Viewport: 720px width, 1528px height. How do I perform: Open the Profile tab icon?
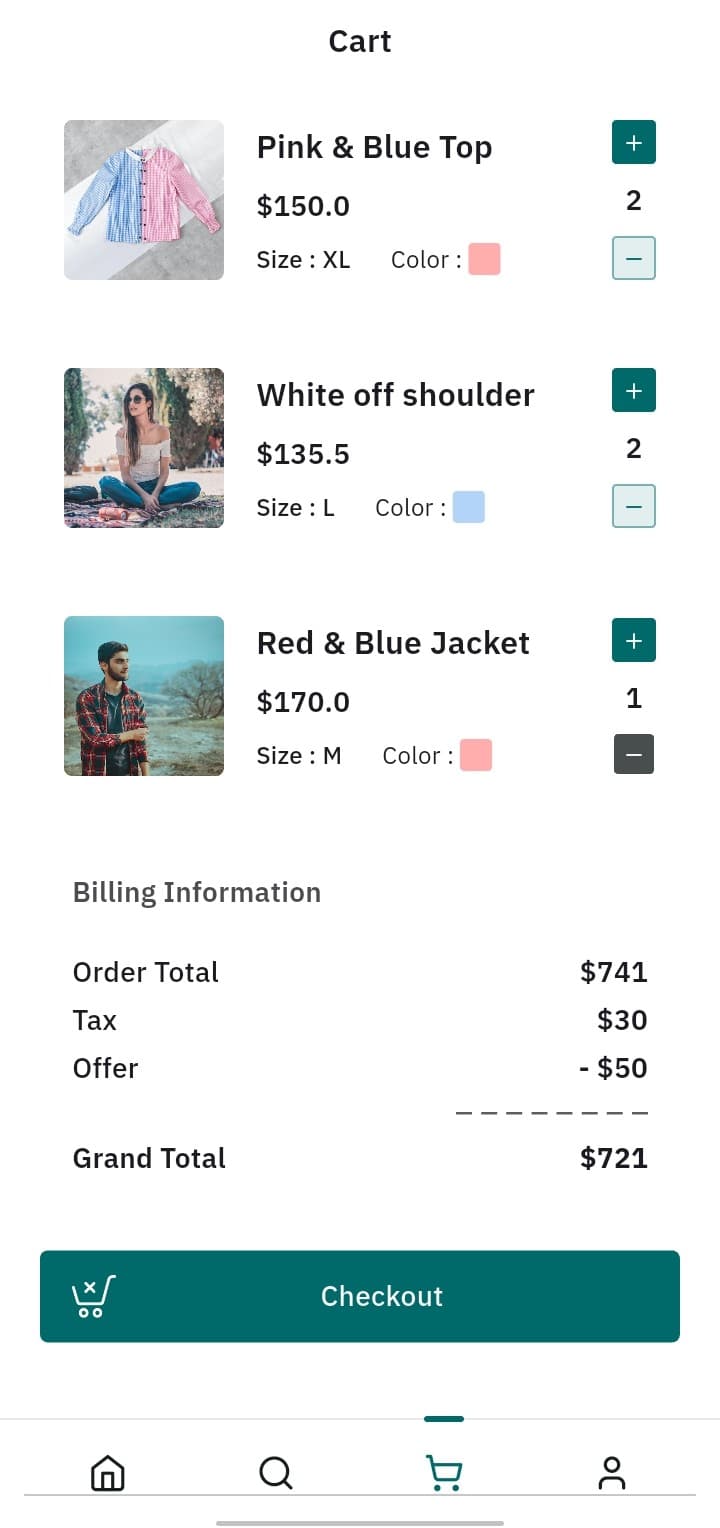(611, 1472)
